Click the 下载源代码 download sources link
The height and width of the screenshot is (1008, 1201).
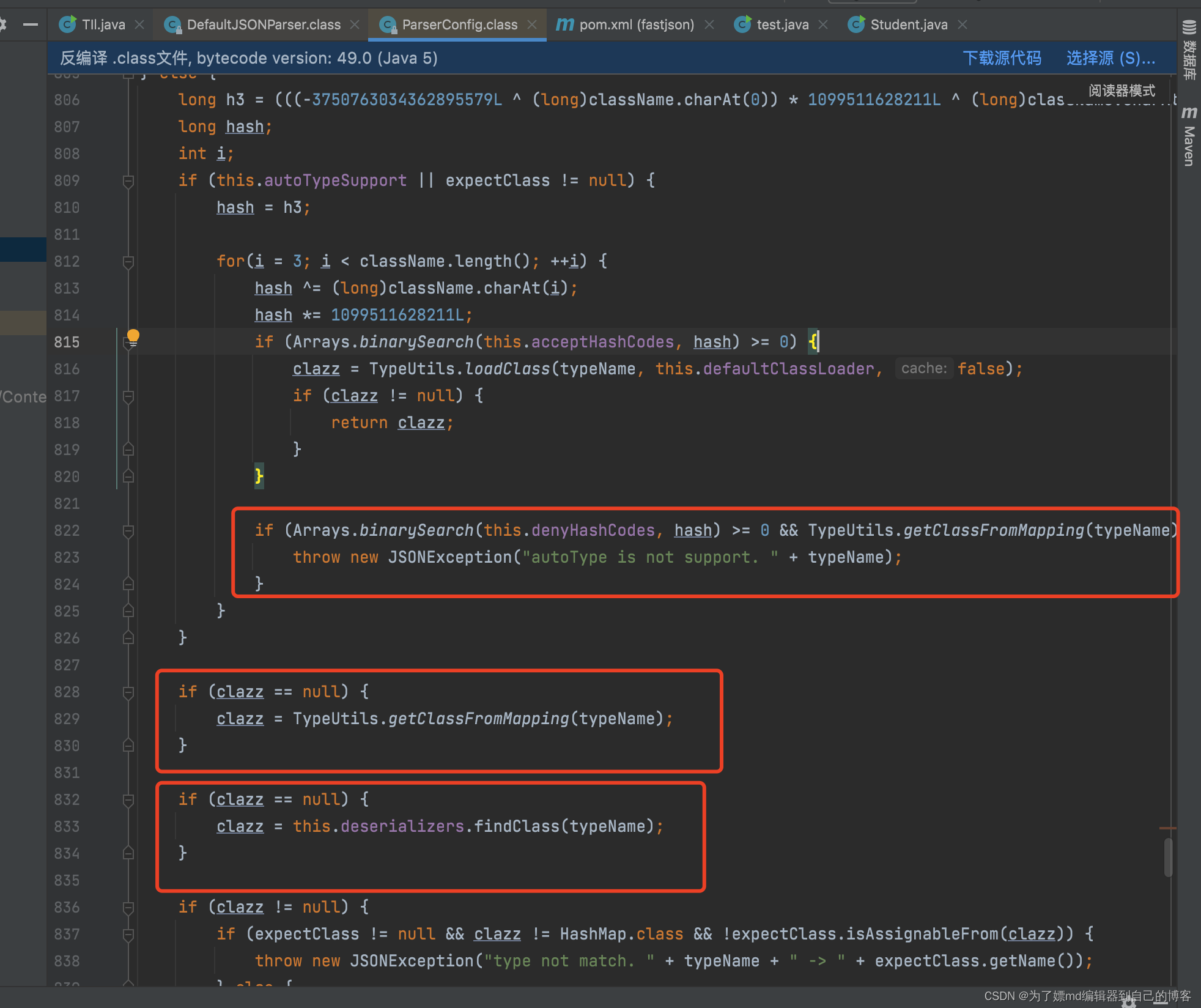click(1002, 58)
